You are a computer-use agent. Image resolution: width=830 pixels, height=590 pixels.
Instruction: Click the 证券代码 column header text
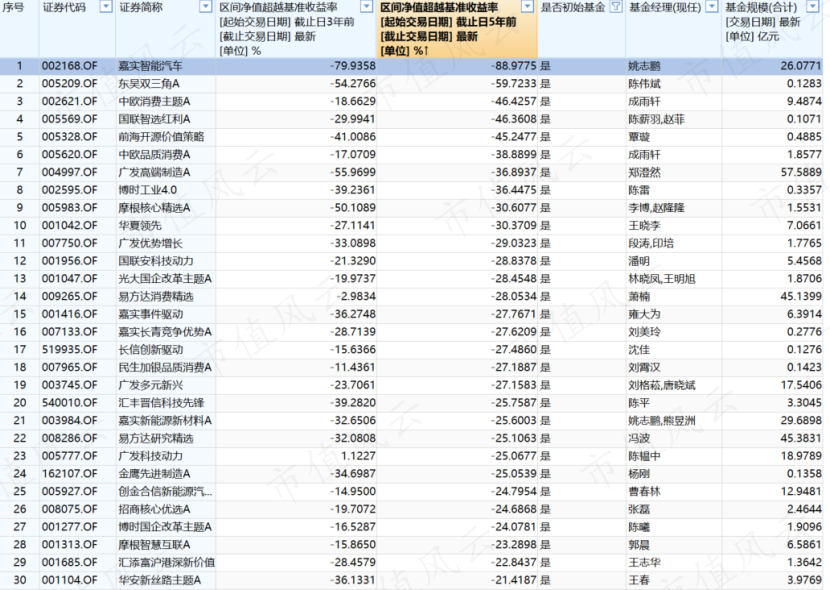pos(64,7)
